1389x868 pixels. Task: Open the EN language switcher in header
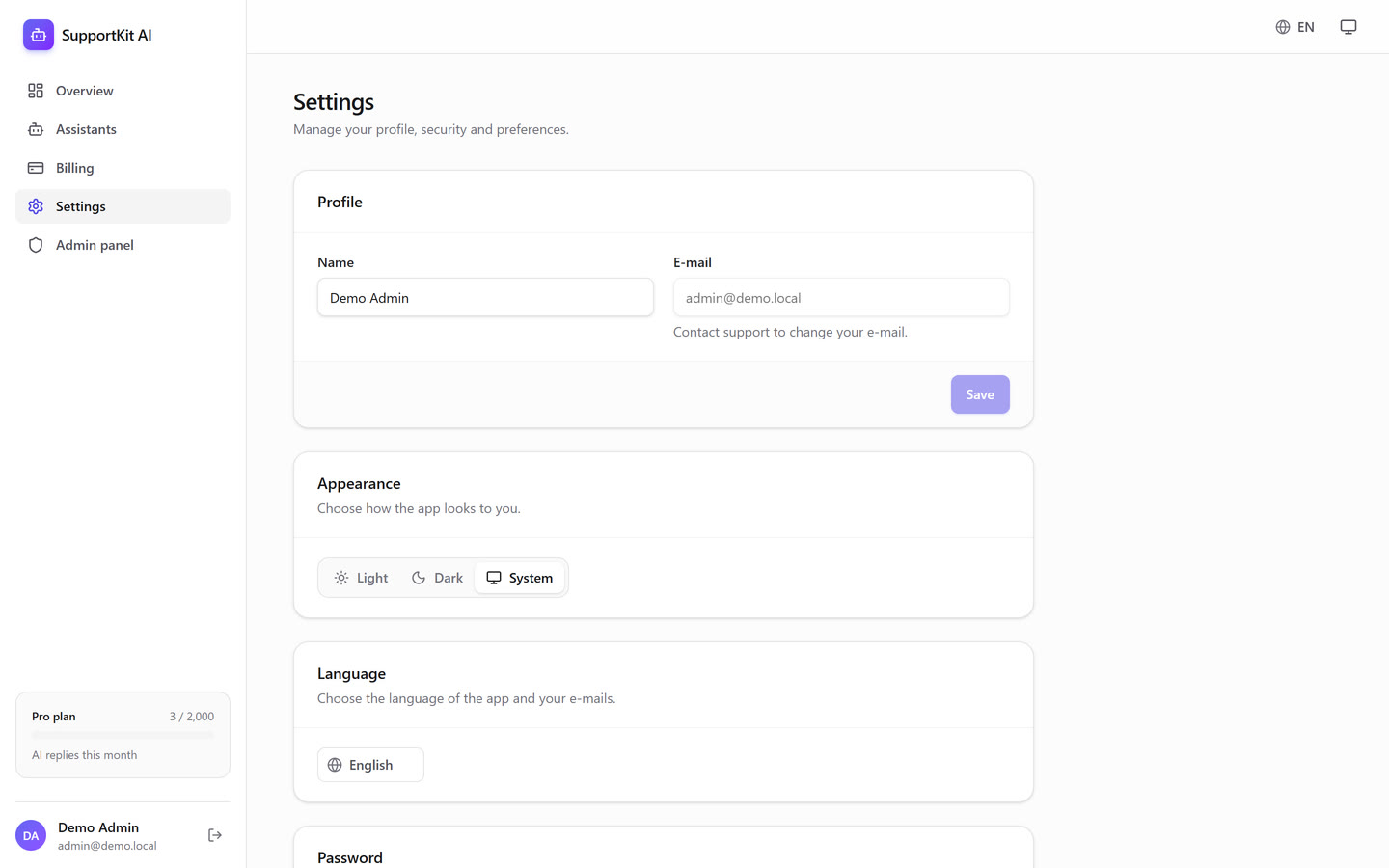1294,27
